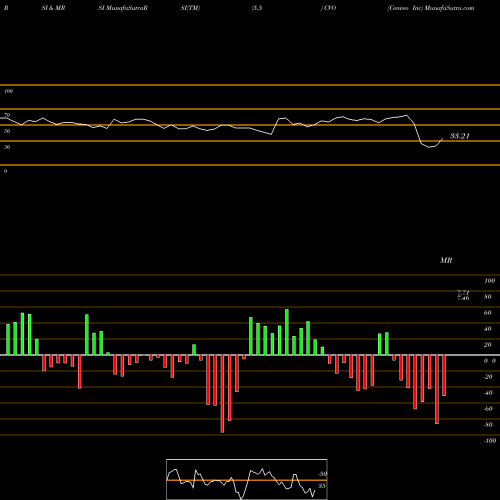This screenshot has height=500, width=500.
Task: Click the 50 level label on RSI axis
Action: click(x=7, y=131)
